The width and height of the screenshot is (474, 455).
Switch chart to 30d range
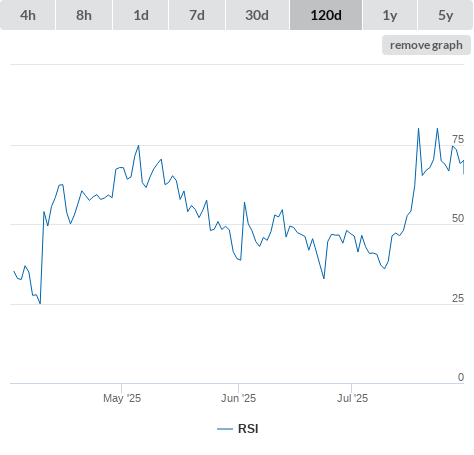pos(257,15)
